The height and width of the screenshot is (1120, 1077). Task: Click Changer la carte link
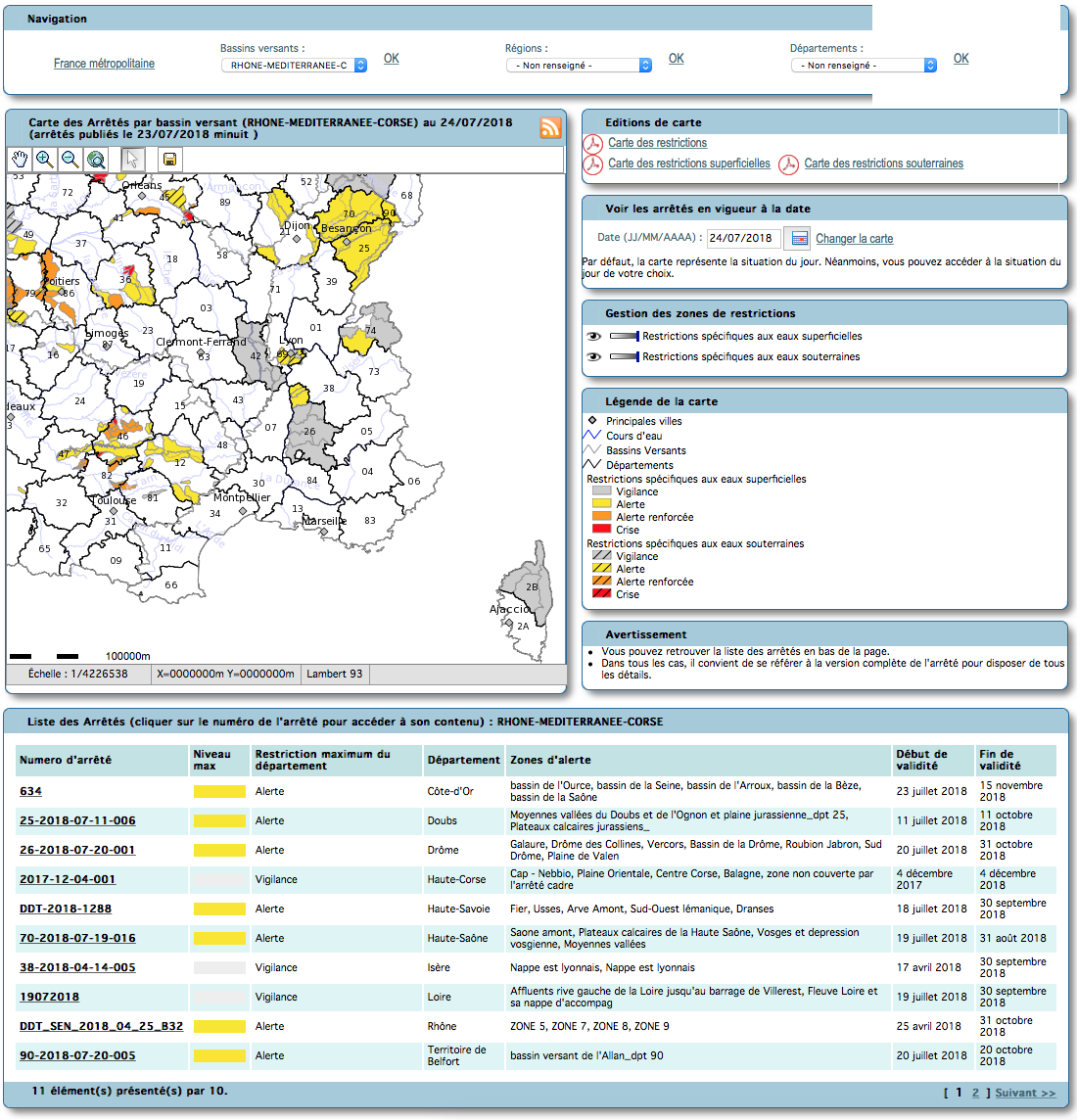855,239
